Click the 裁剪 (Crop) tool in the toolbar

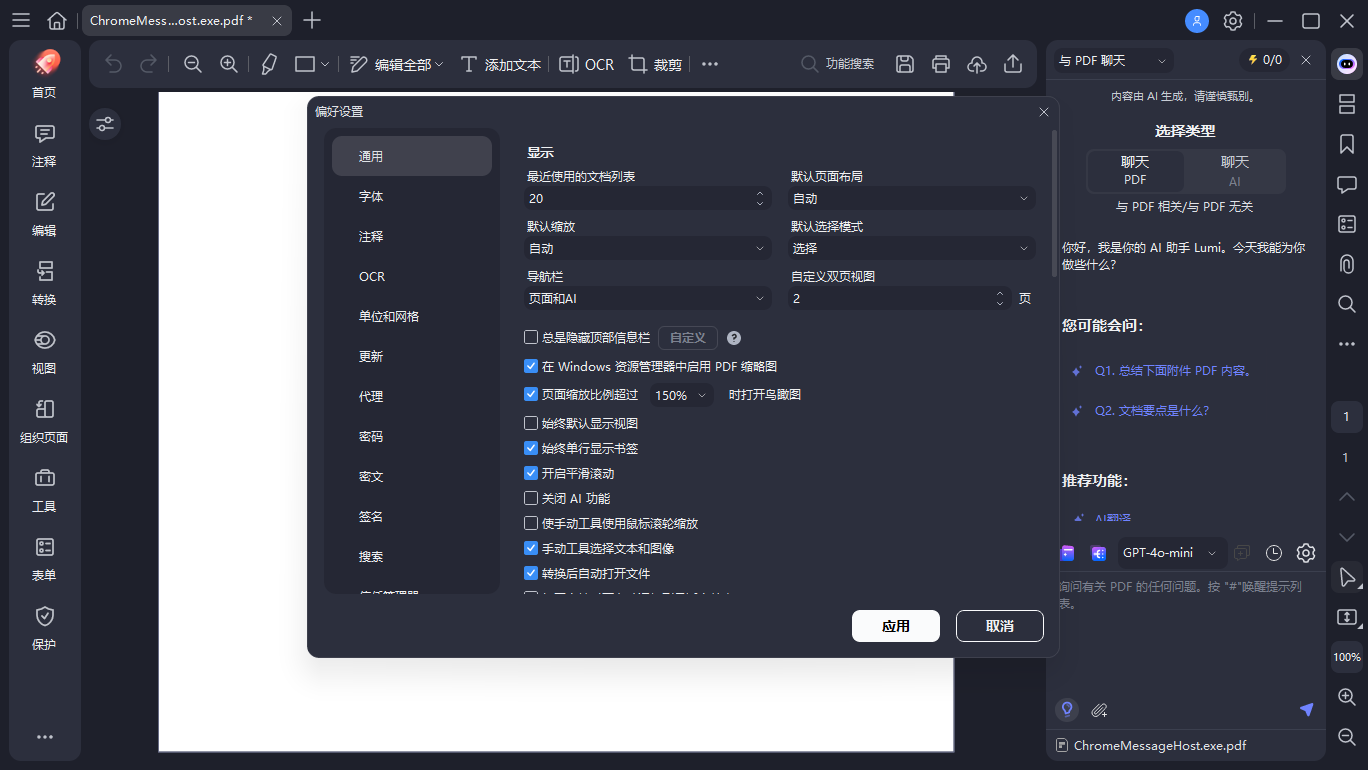[656, 64]
